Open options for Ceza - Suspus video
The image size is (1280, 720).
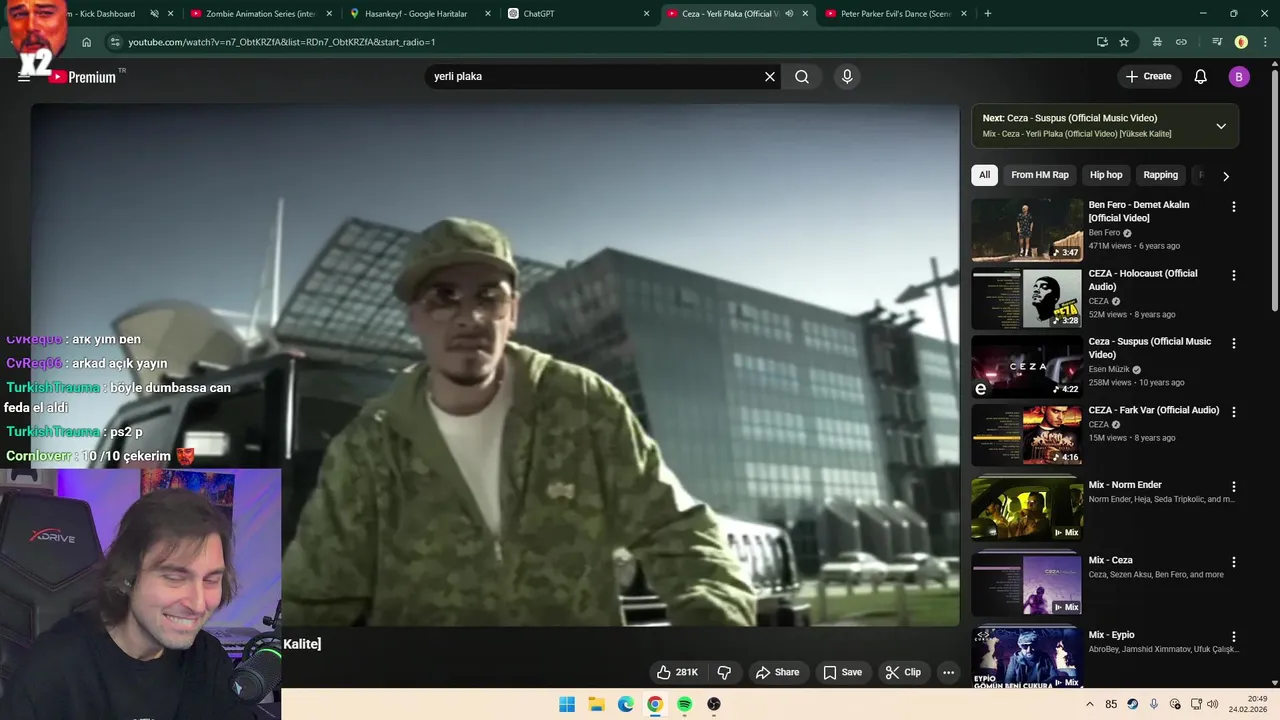pyautogui.click(x=1233, y=343)
